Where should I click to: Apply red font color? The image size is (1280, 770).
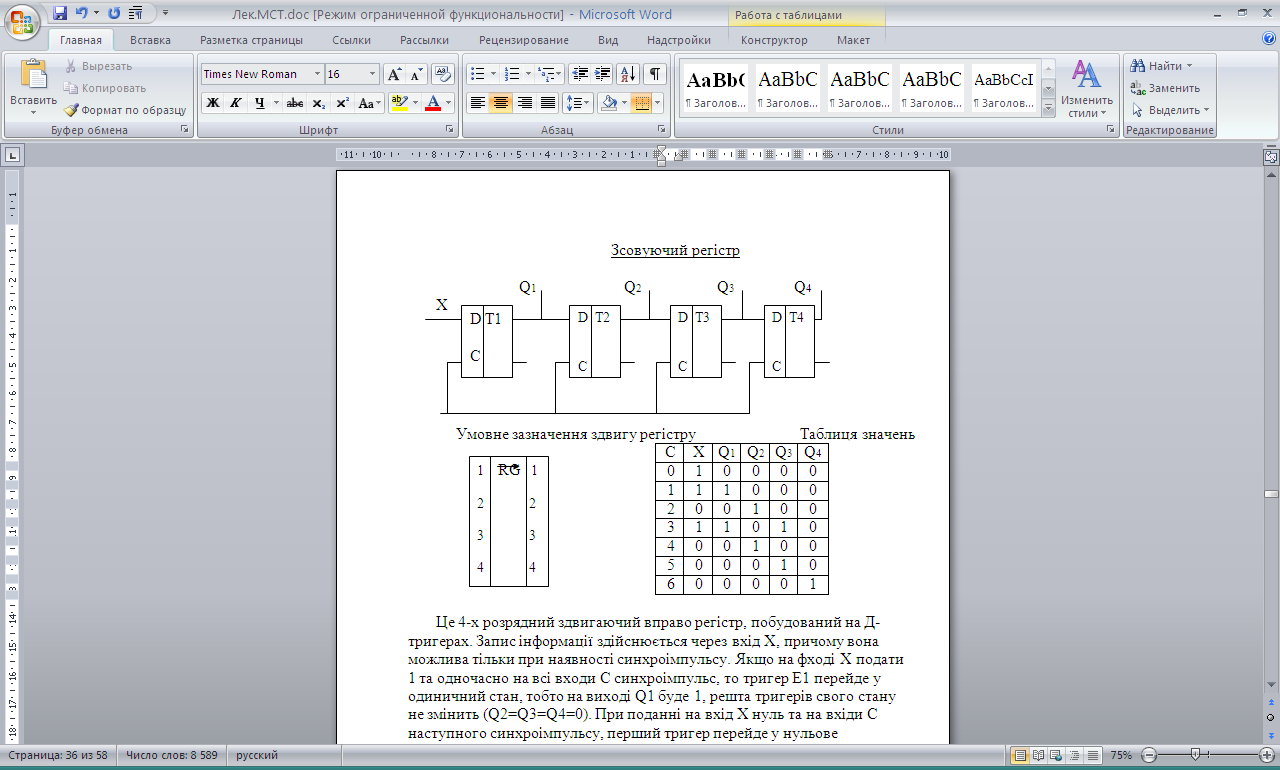point(432,102)
